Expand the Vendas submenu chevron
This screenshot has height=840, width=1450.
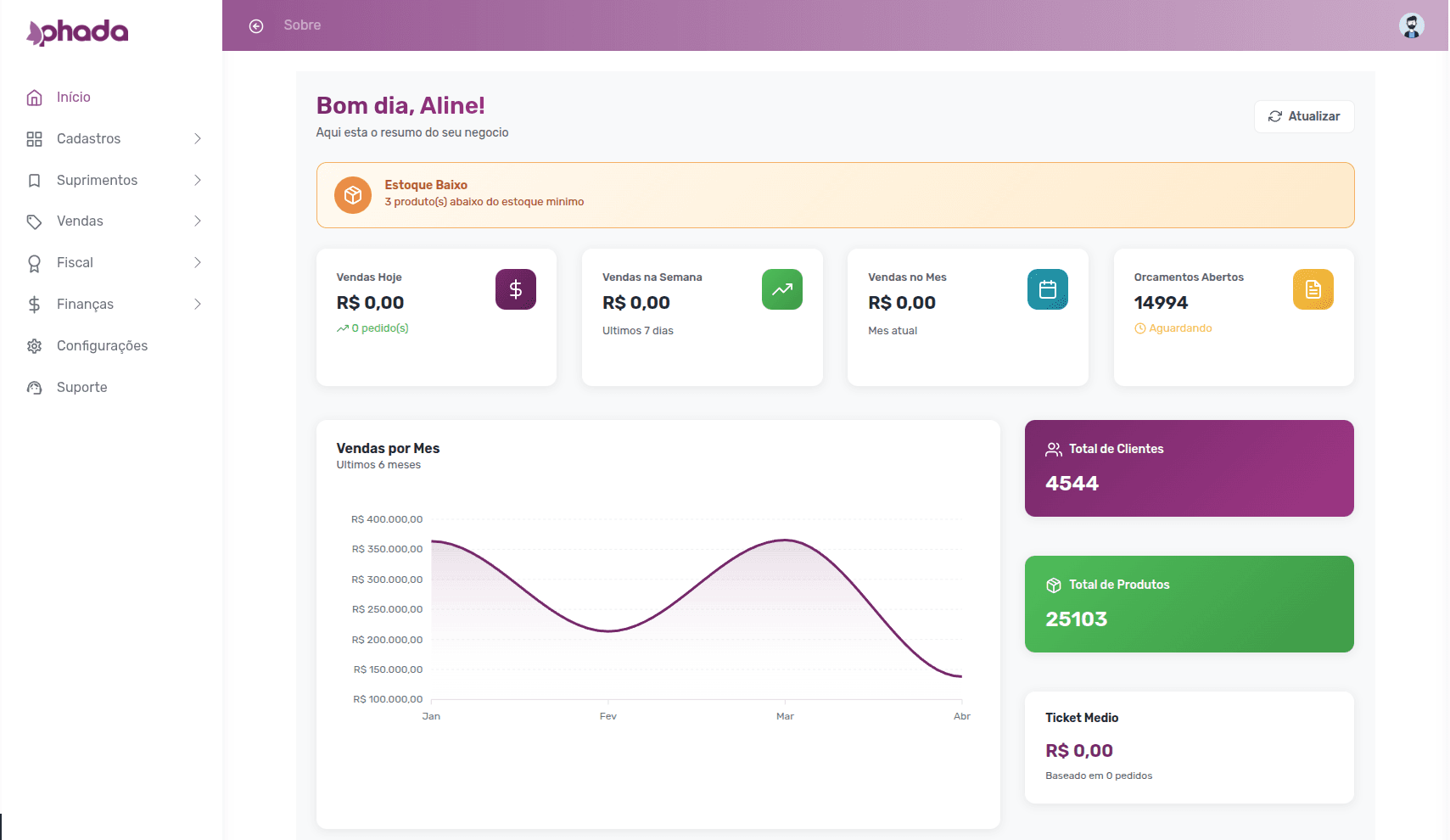click(198, 221)
